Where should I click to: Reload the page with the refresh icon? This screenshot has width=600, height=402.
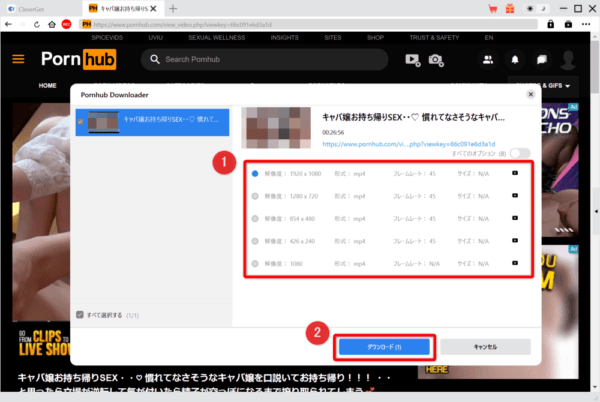click(x=37, y=24)
